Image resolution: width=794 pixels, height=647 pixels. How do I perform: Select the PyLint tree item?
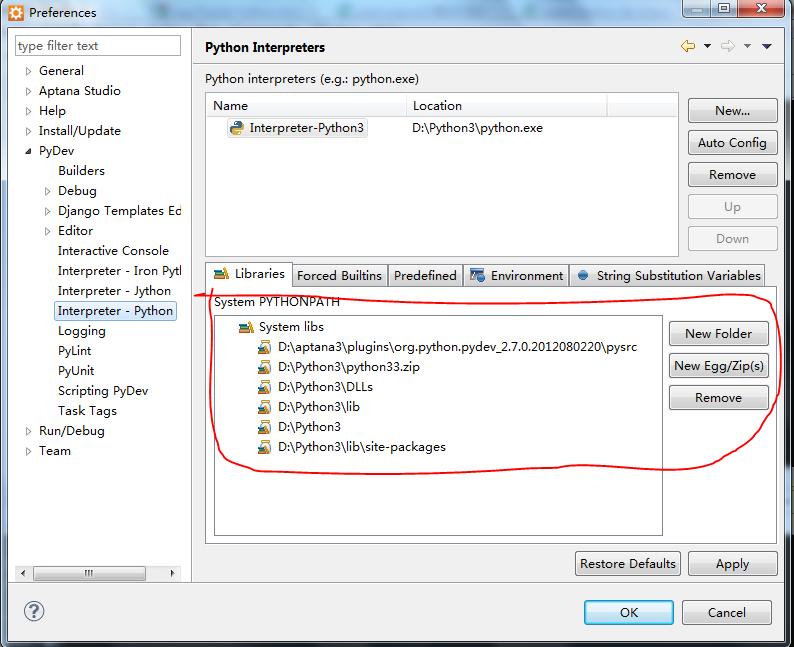click(74, 351)
